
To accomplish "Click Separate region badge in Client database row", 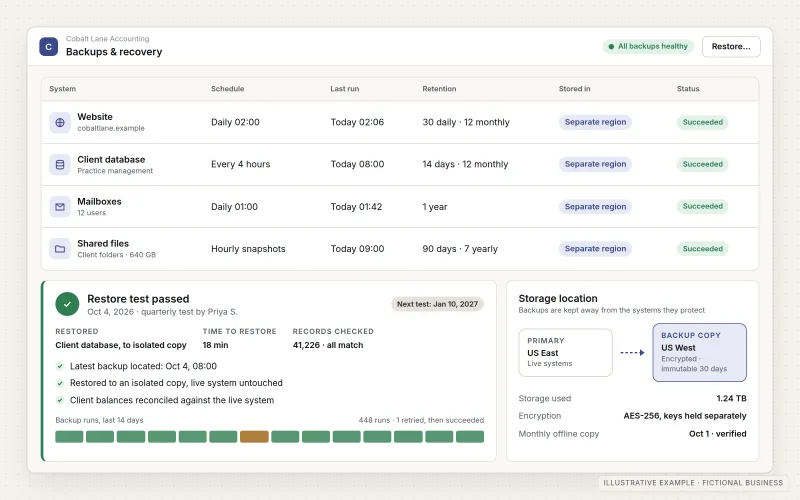I will click(595, 164).
